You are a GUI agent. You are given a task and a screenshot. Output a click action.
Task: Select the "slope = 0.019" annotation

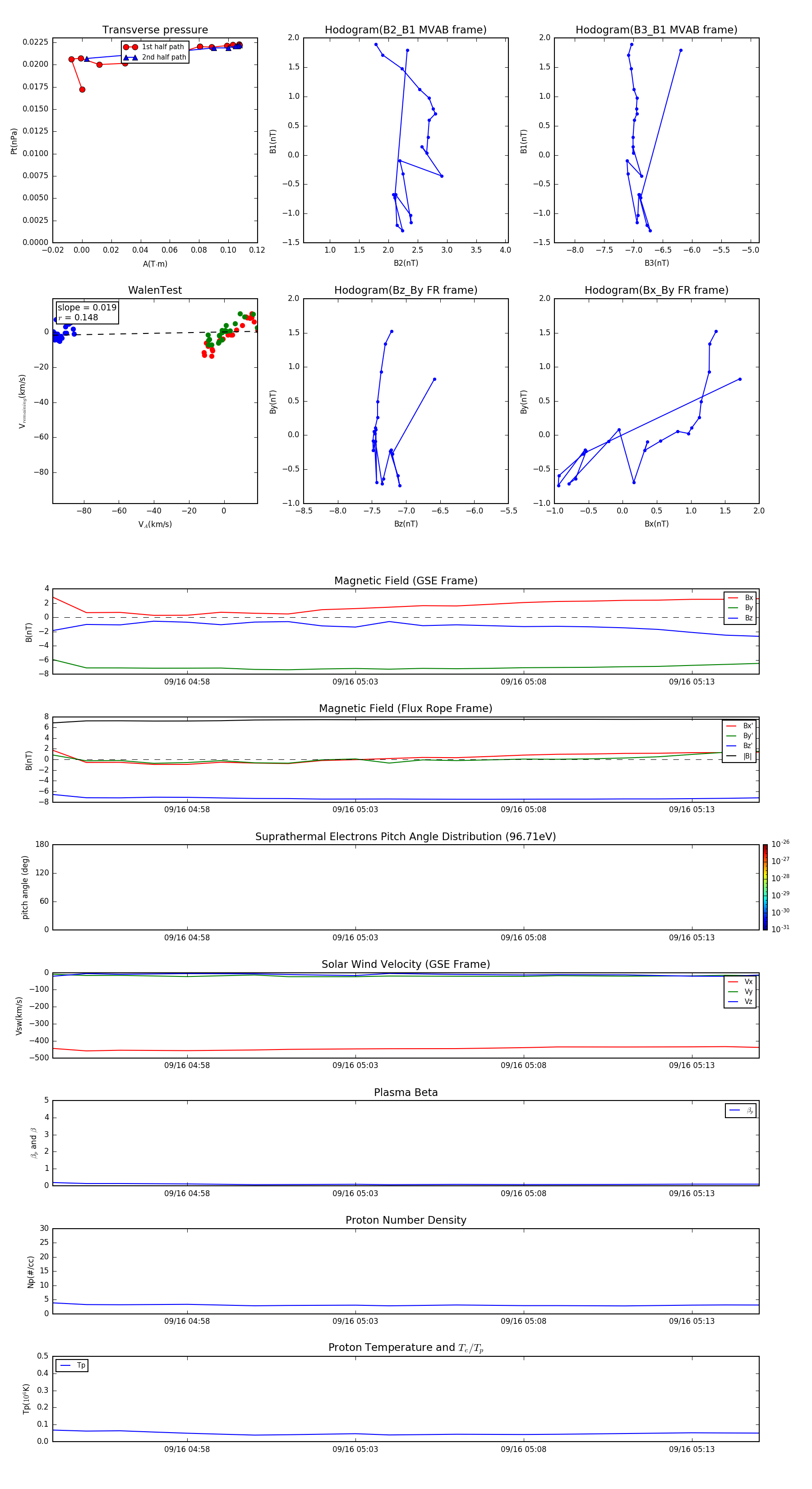[87, 308]
